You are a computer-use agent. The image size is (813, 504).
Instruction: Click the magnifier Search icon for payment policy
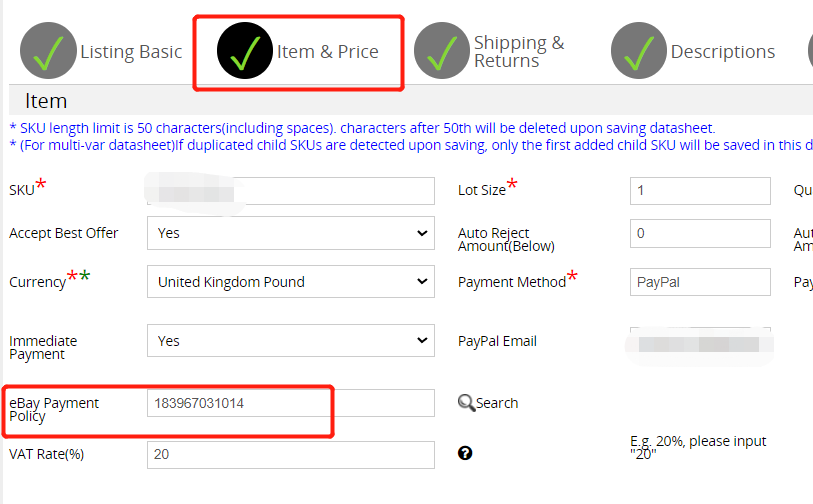(466, 403)
